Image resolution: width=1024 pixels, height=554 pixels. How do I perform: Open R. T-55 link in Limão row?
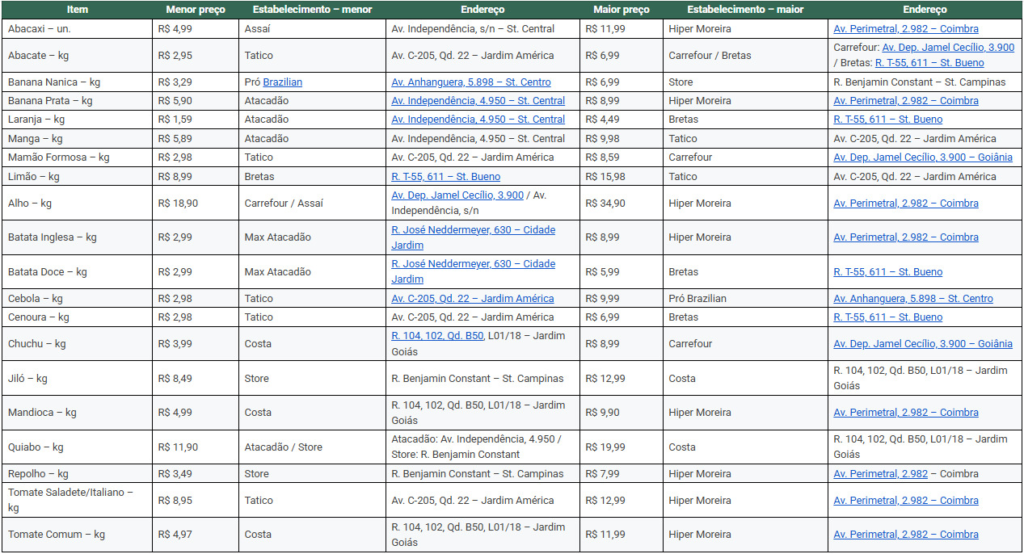click(x=446, y=177)
